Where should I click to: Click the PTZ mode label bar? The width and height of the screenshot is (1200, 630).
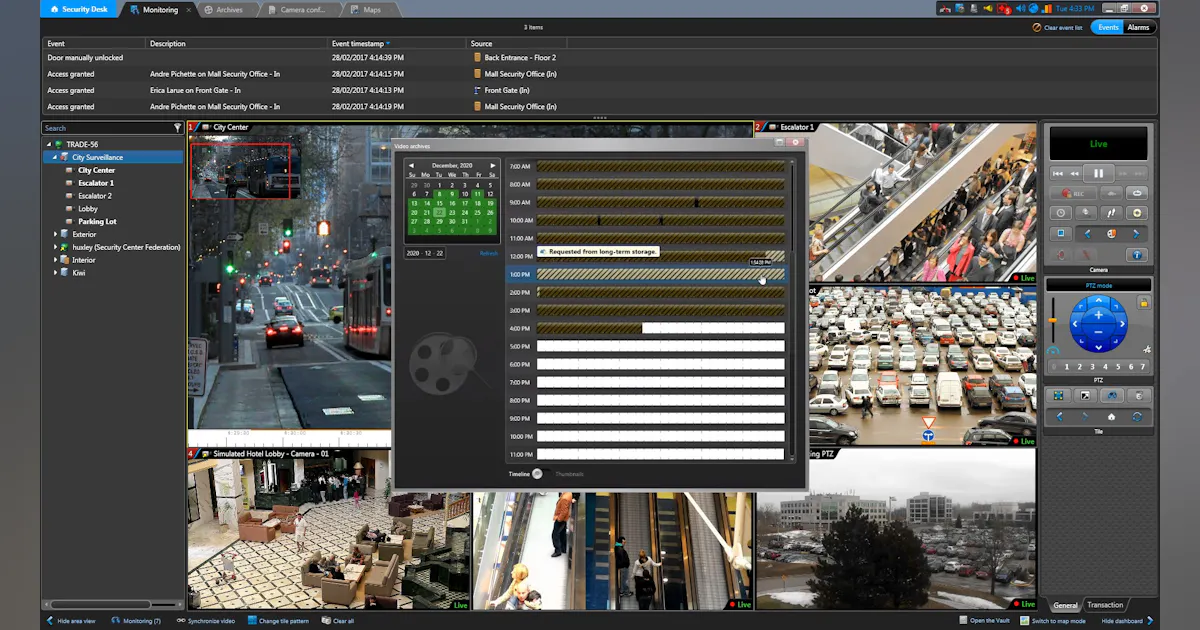[x=1099, y=285]
